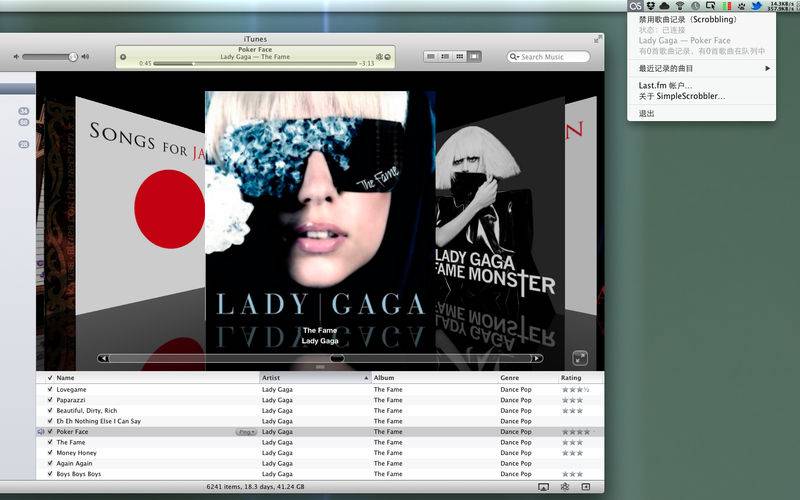Uncheck the Again Again song checkbox
This screenshot has width=800, height=500.
50,464
